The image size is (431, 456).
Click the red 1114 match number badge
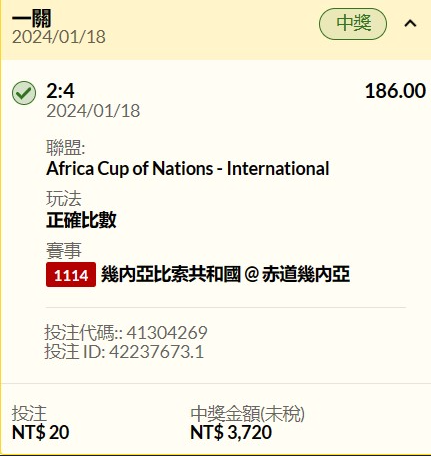click(71, 275)
